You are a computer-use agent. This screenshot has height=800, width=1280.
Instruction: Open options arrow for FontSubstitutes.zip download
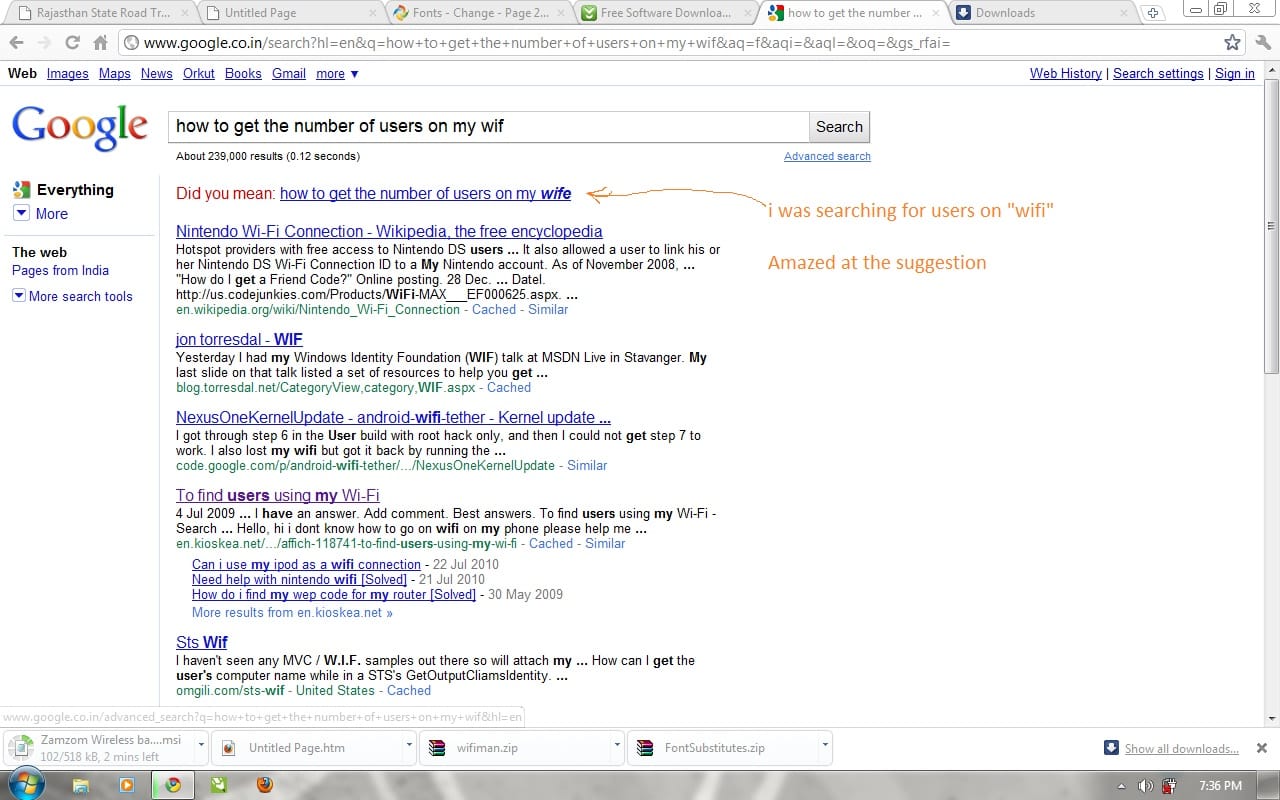824,746
